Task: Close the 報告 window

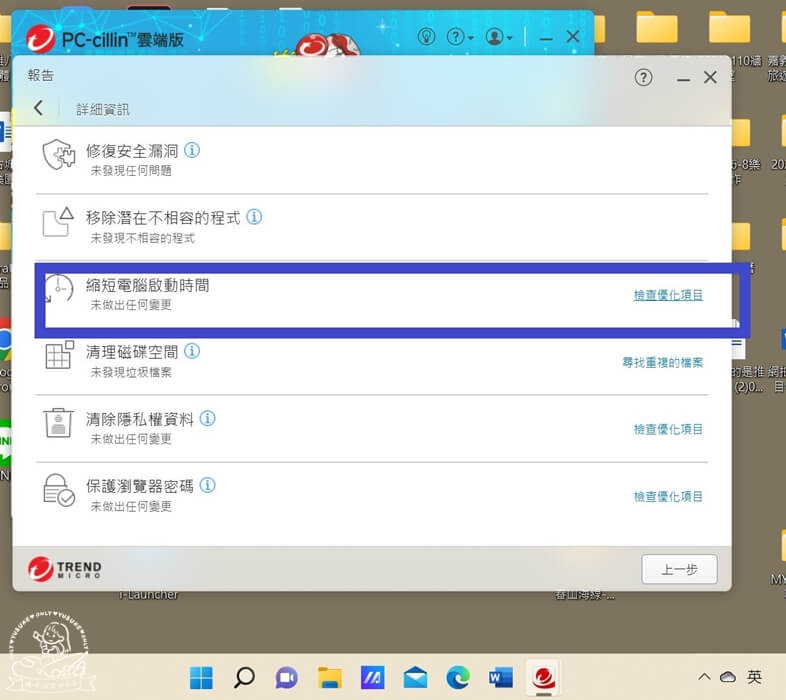Action: tap(710, 77)
